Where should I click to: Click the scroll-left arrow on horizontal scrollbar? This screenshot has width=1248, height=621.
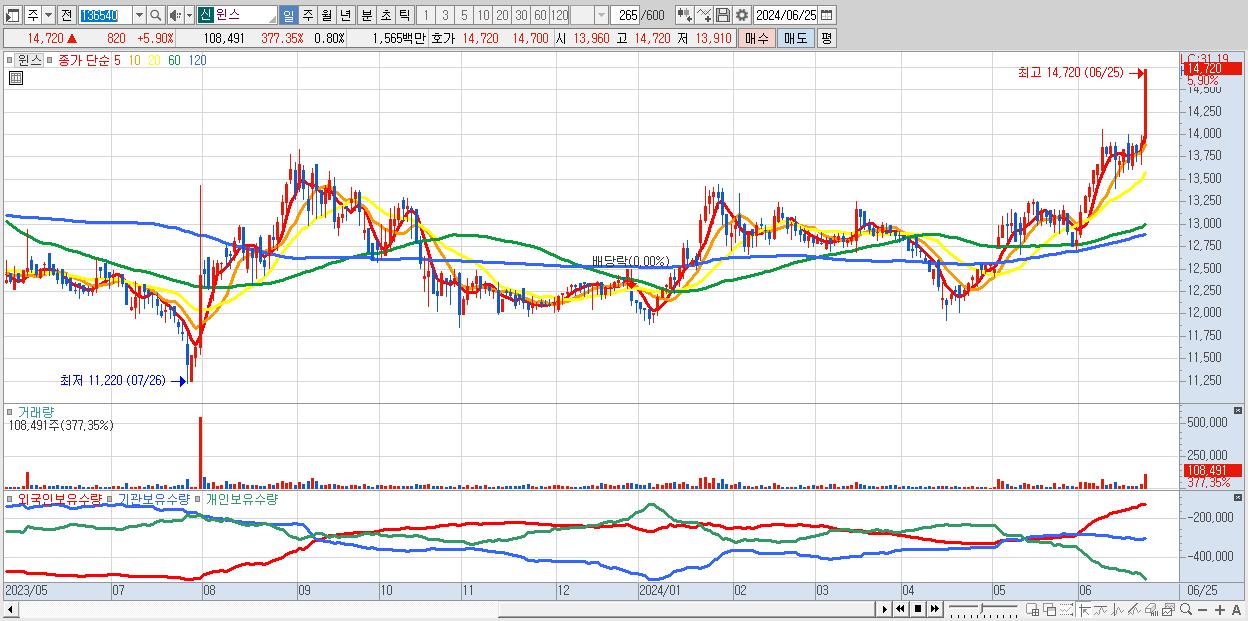coord(11,609)
